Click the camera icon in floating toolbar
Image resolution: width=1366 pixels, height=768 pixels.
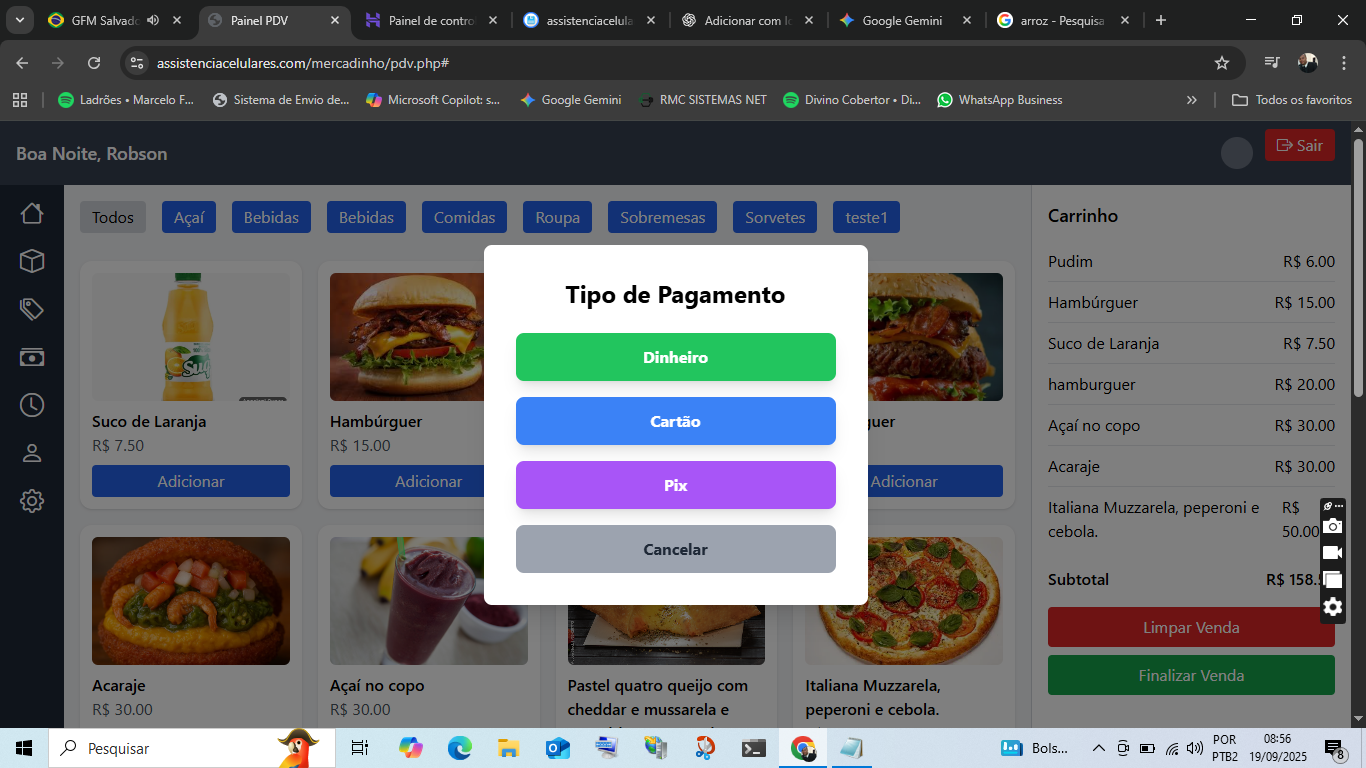(1332, 526)
